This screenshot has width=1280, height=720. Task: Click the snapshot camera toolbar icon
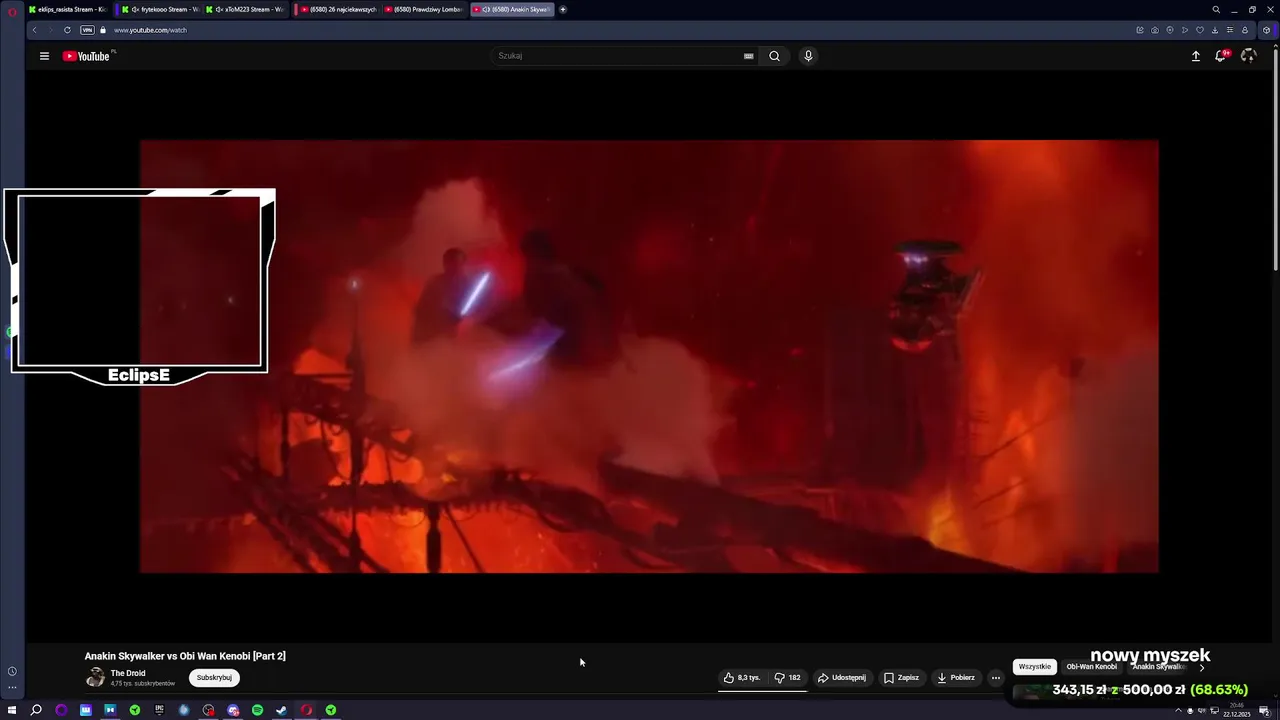(x=1155, y=30)
